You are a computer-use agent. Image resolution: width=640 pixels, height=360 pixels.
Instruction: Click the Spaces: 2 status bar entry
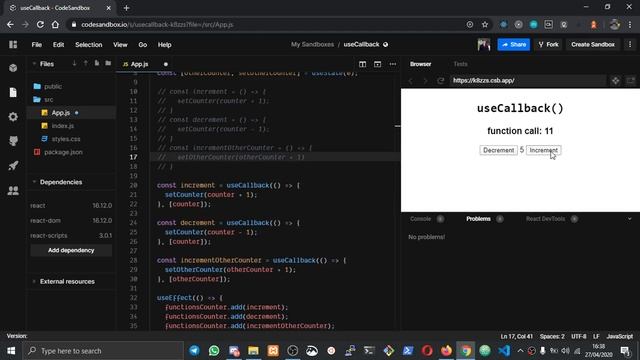click(x=552, y=336)
